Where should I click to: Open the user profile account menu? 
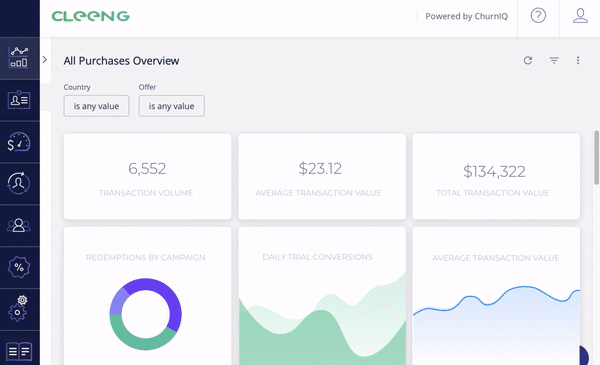(x=580, y=16)
